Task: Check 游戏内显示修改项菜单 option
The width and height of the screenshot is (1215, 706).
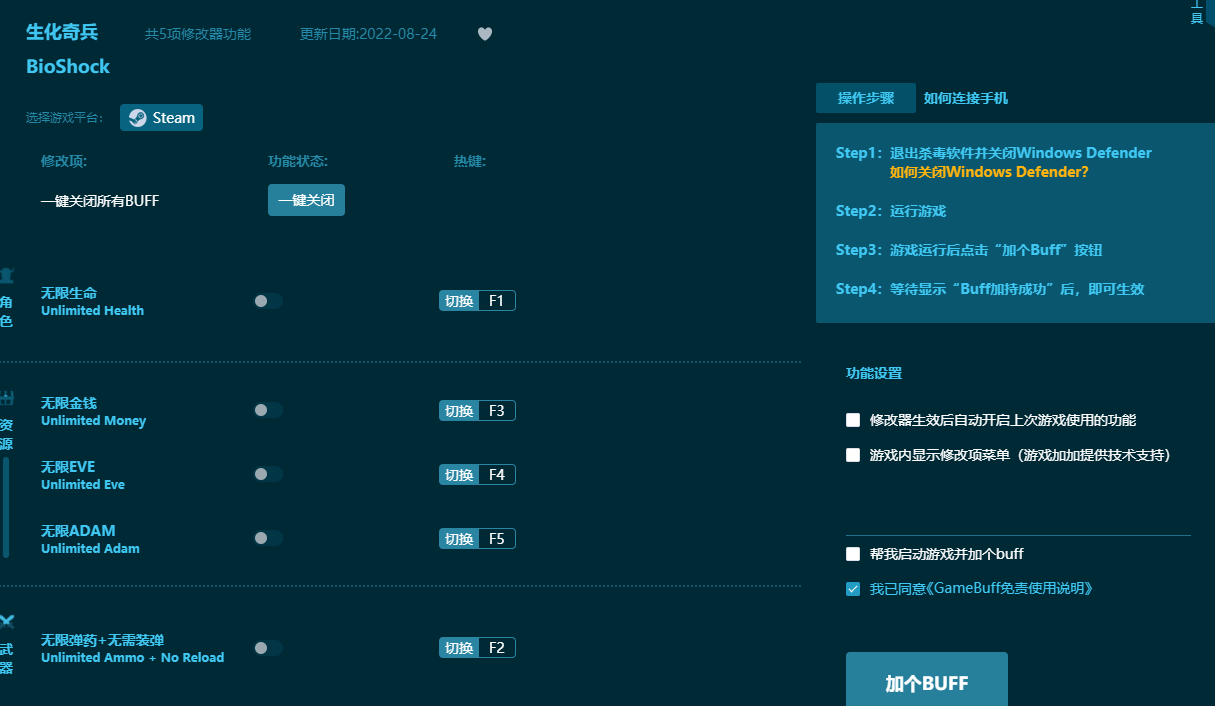Action: coord(853,454)
